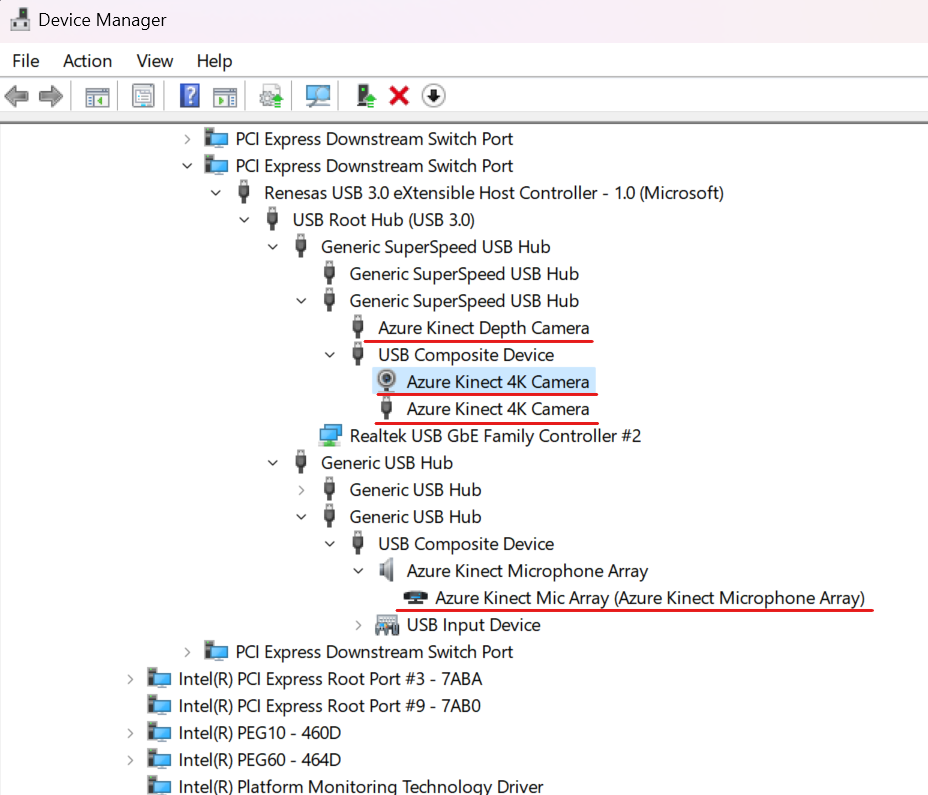Click the Update driver software toolbar icon

pyautogui.click(x=269, y=95)
